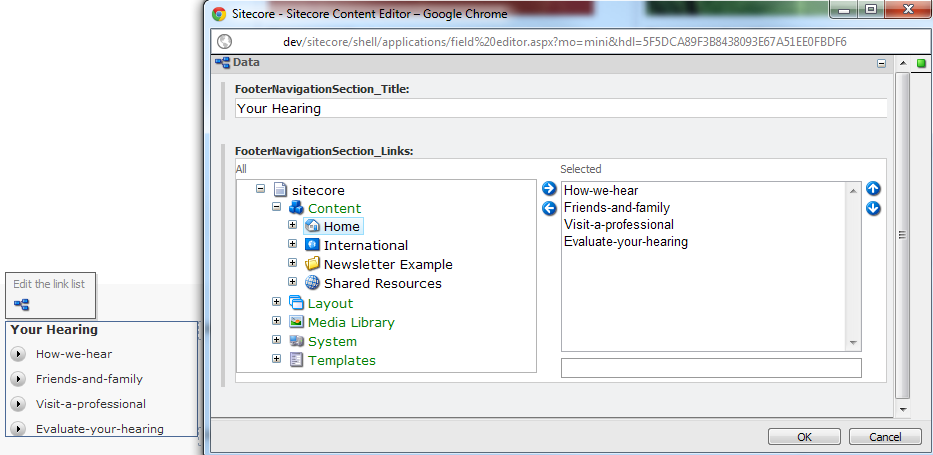This screenshot has height=455, width=933.
Task: Collapse the Data section panel
Action: click(881, 64)
